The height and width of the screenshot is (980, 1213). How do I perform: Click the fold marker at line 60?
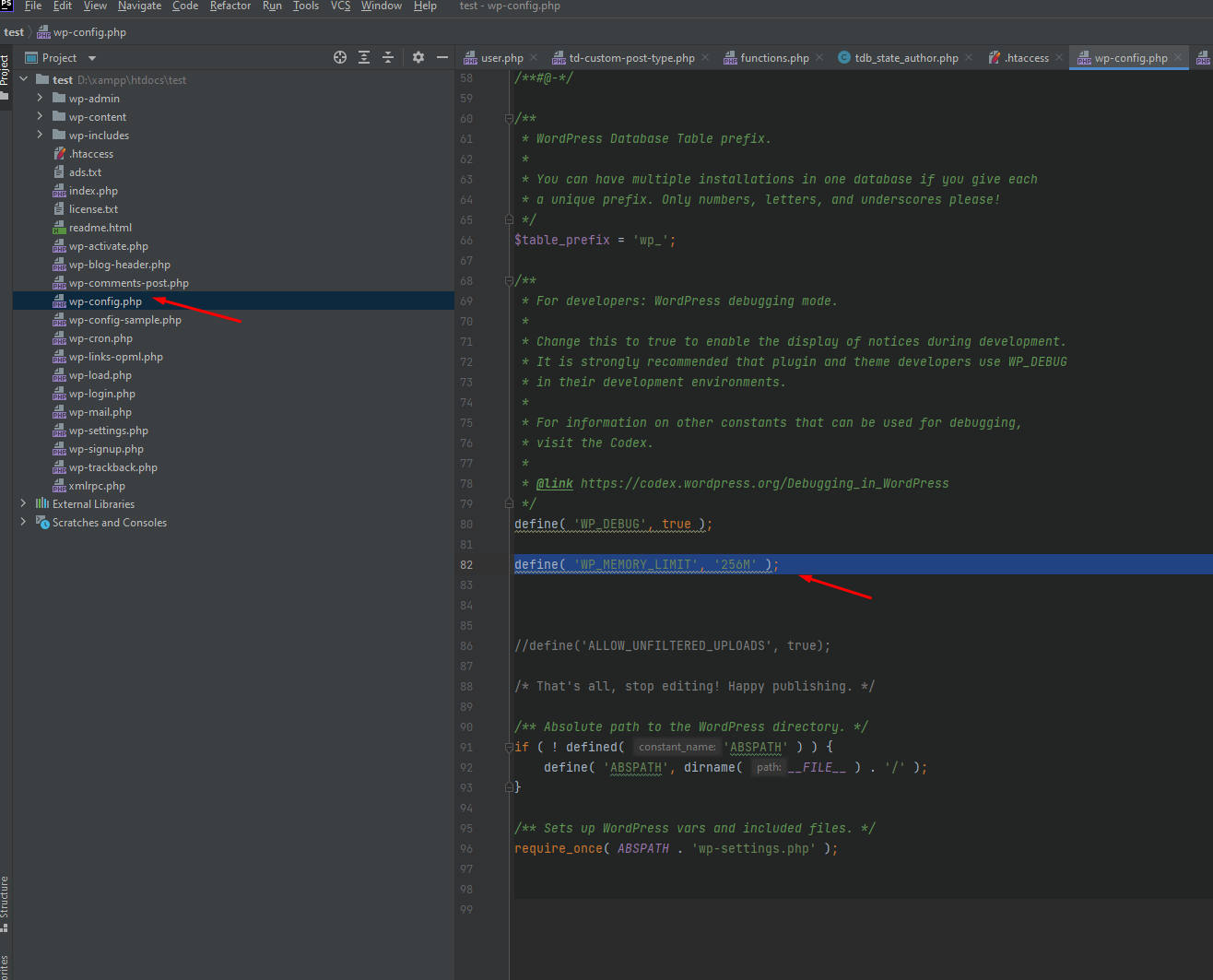point(509,118)
